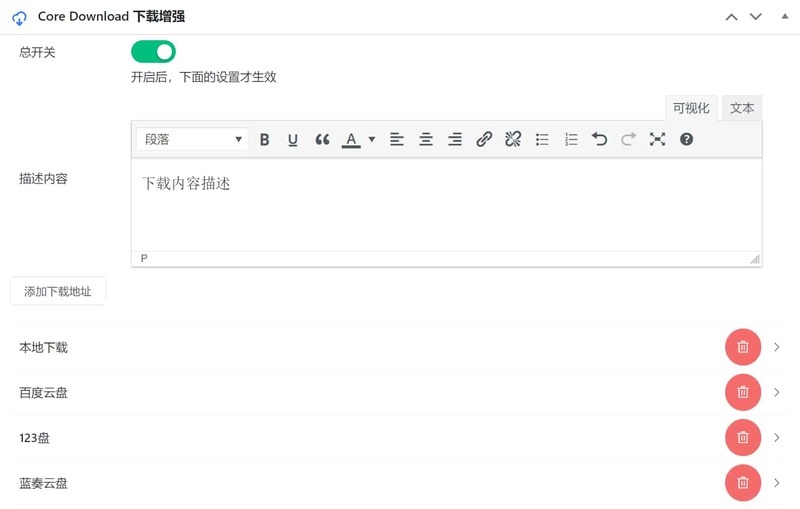Move panel up with up arrow
This screenshot has width=800, height=509.
pos(731,17)
